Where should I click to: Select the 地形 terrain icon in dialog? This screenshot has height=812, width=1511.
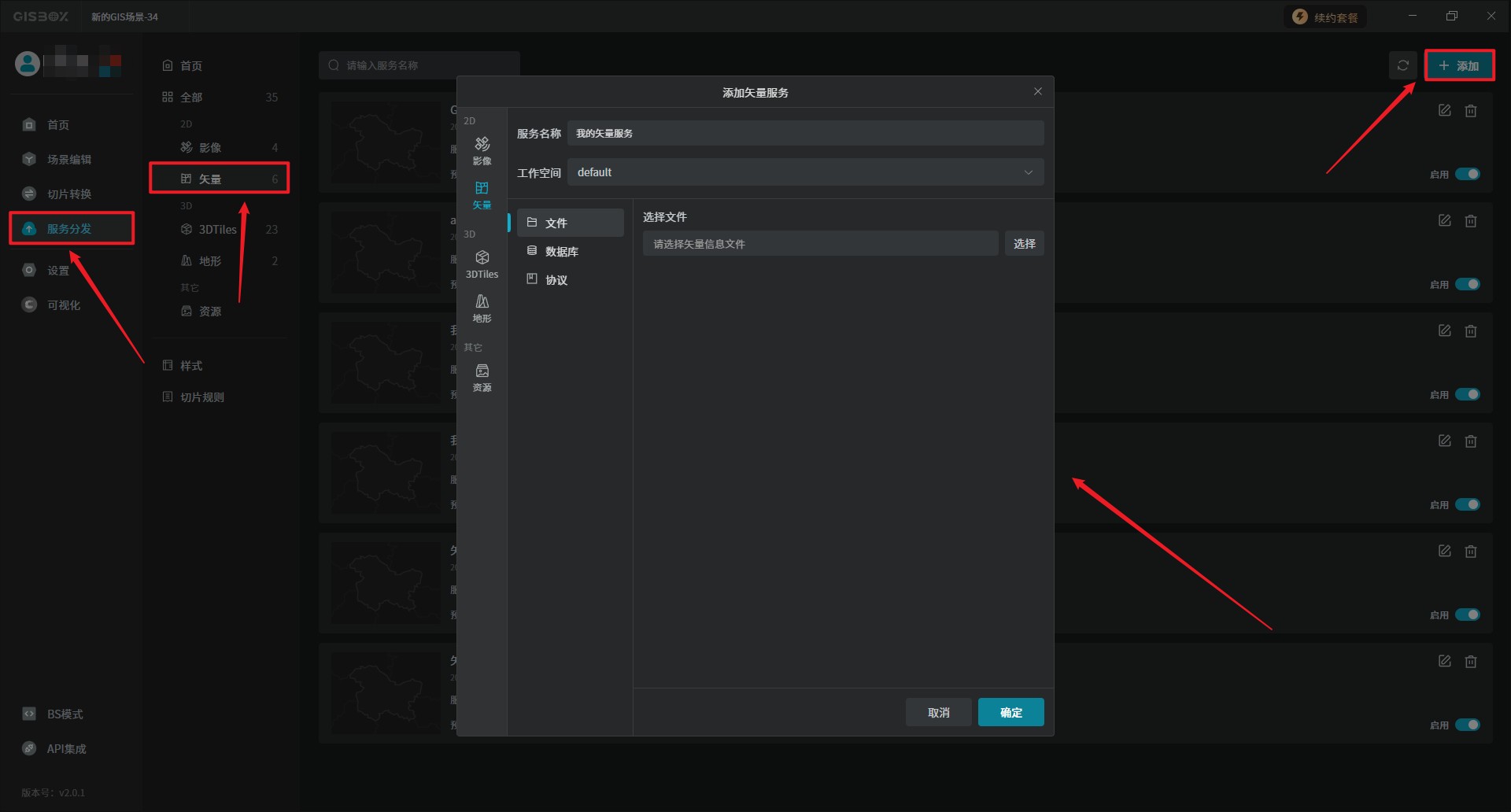coord(482,308)
